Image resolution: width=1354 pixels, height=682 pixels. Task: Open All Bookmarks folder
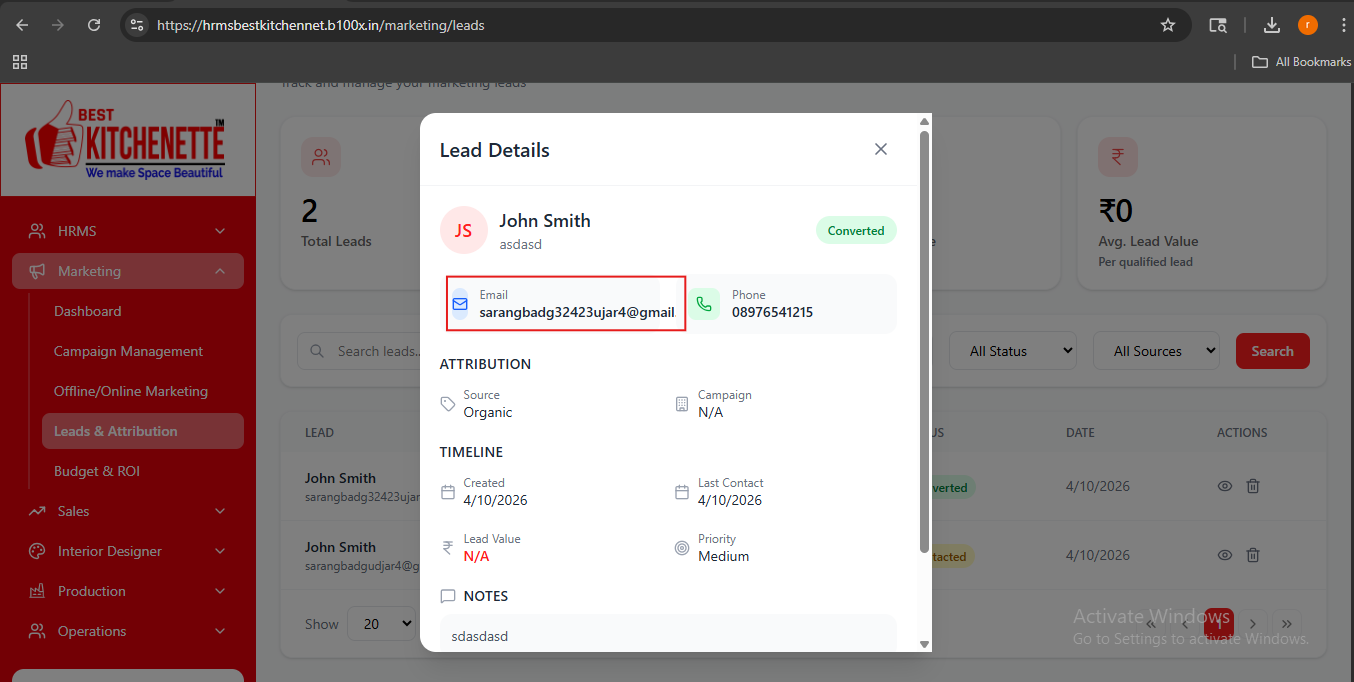tap(1302, 62)
